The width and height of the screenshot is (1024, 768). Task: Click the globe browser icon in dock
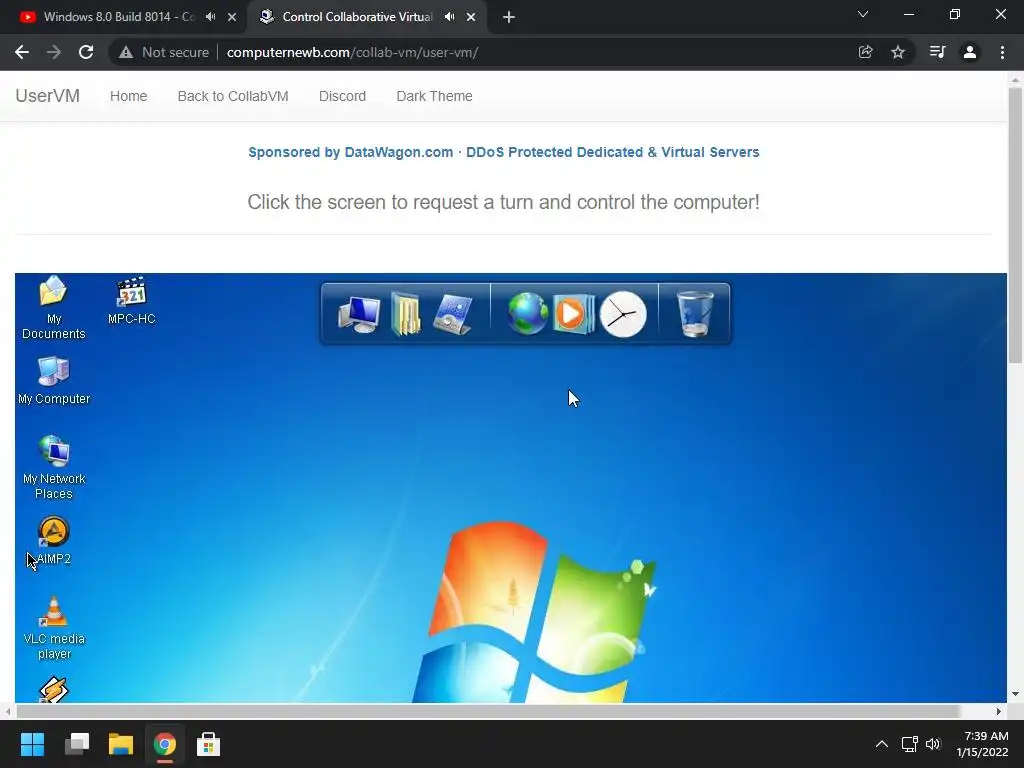(527, 314)
